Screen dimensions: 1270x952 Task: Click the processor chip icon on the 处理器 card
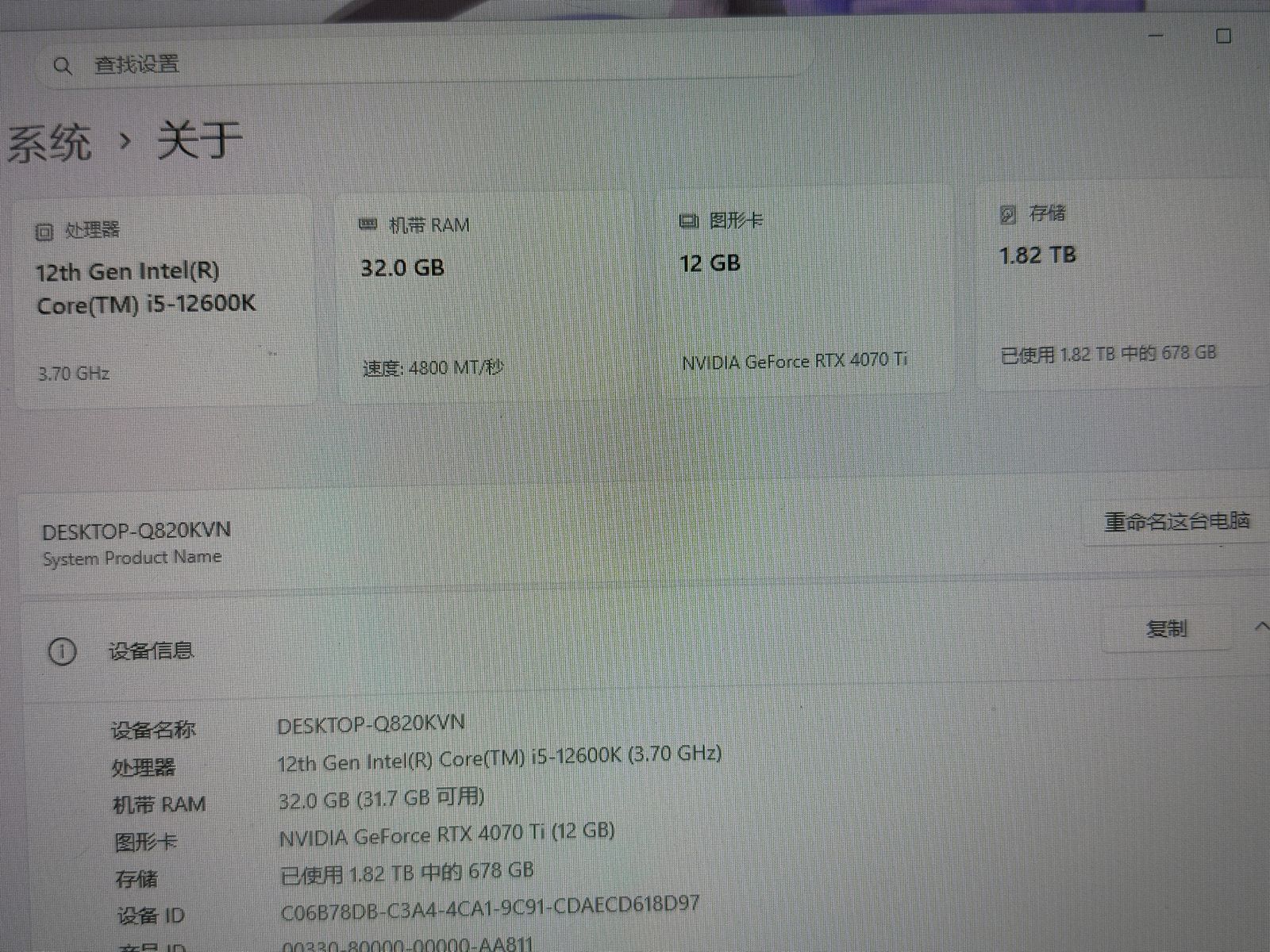[44, 232]
